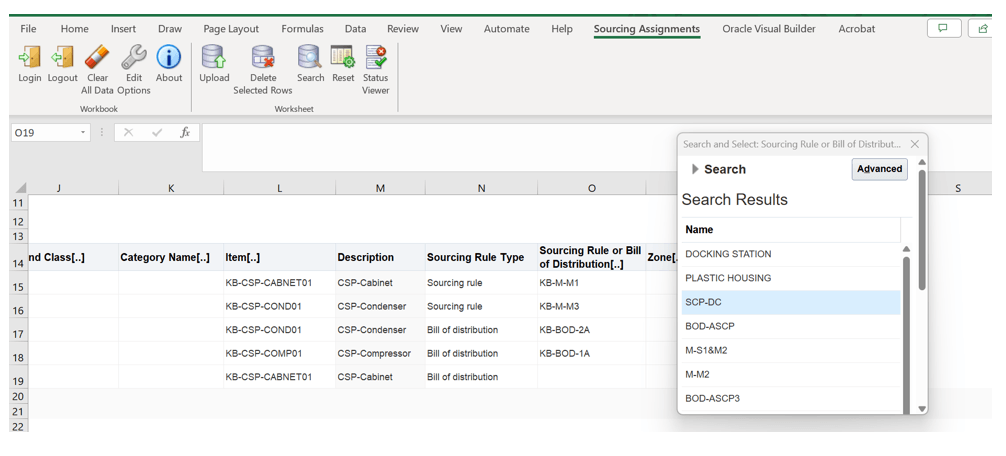Screen dimensions: 1006x456
Task: Switch to the Home tab
Action: pos(74,29)
